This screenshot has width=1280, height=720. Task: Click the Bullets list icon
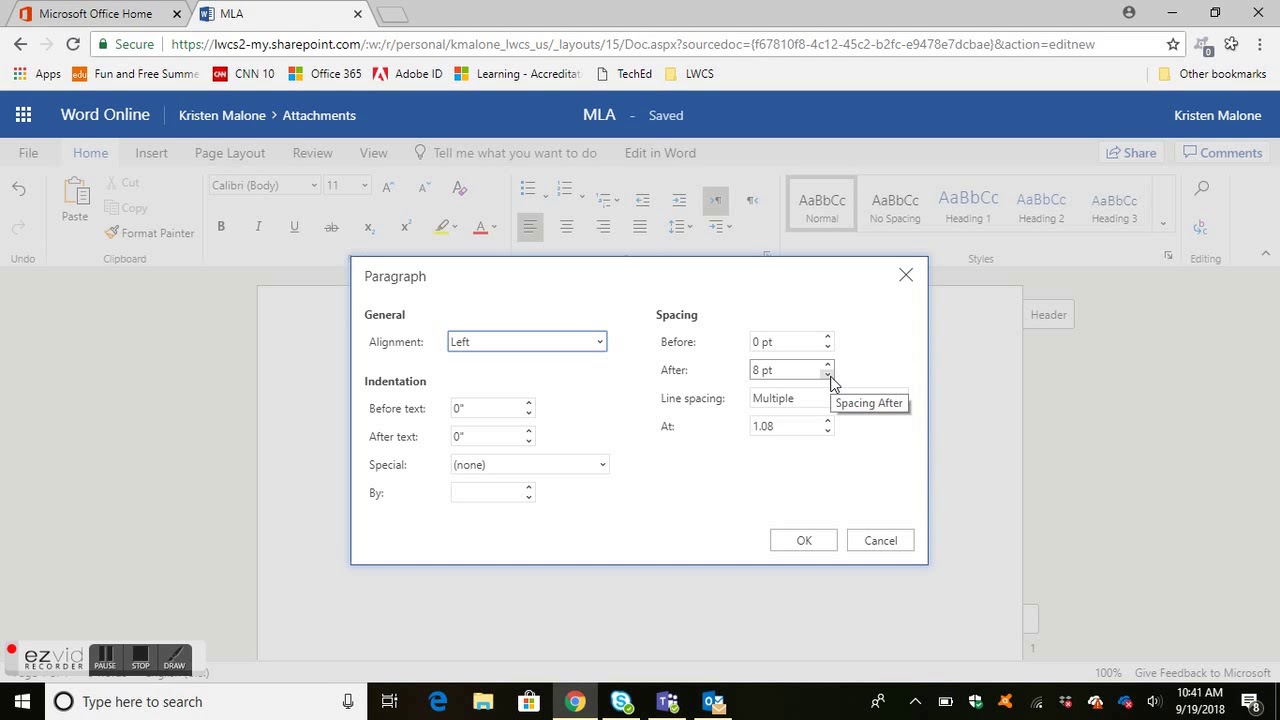point(528,187)
